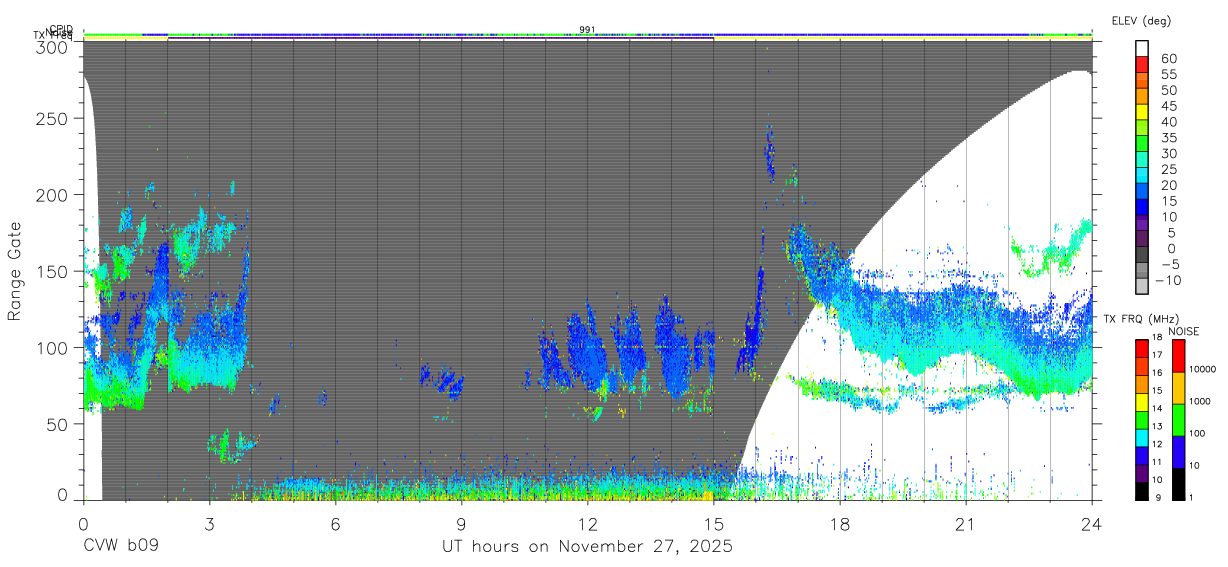Click the '991' CPID value at top
The image size is (1228, 567).
(588, 29)
